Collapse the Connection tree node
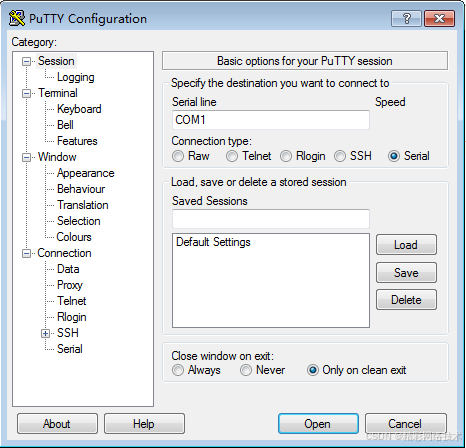 click(26, 254)
